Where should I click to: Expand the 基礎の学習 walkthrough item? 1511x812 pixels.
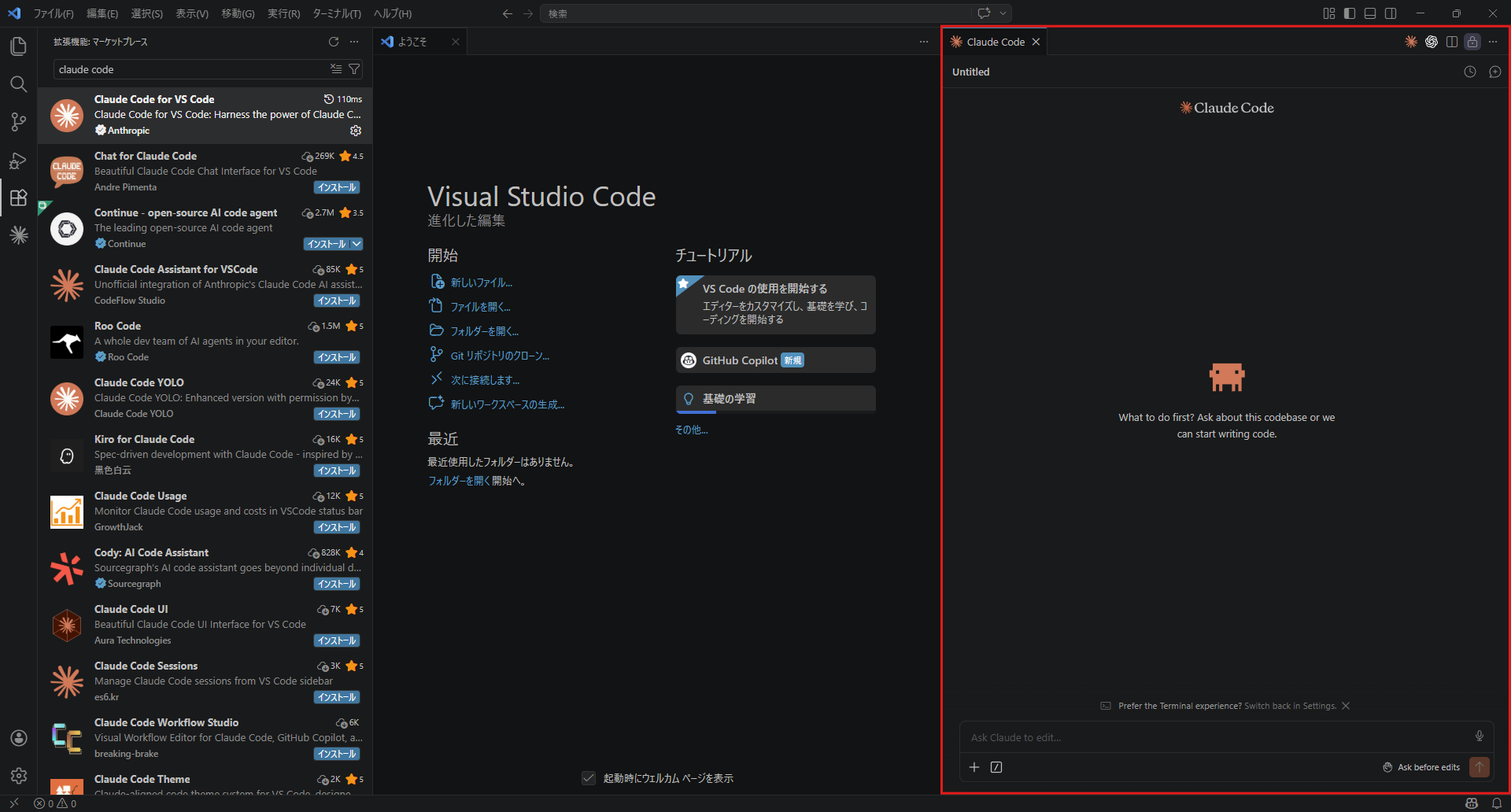[x=775, y=399]
